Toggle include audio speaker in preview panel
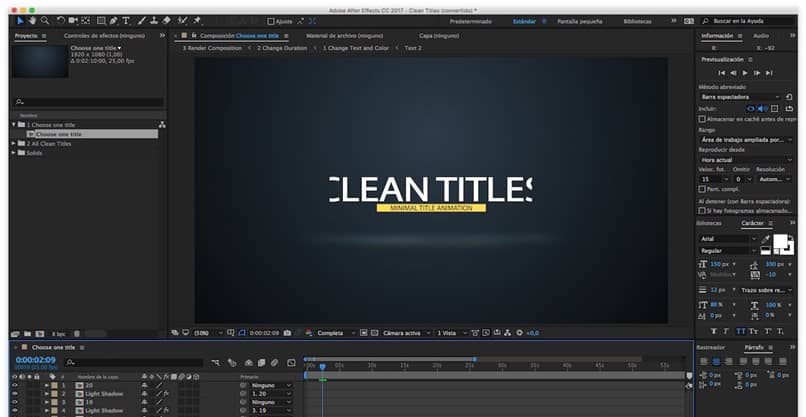This screenshot has width=806, height=417. [x=762, y=108]
